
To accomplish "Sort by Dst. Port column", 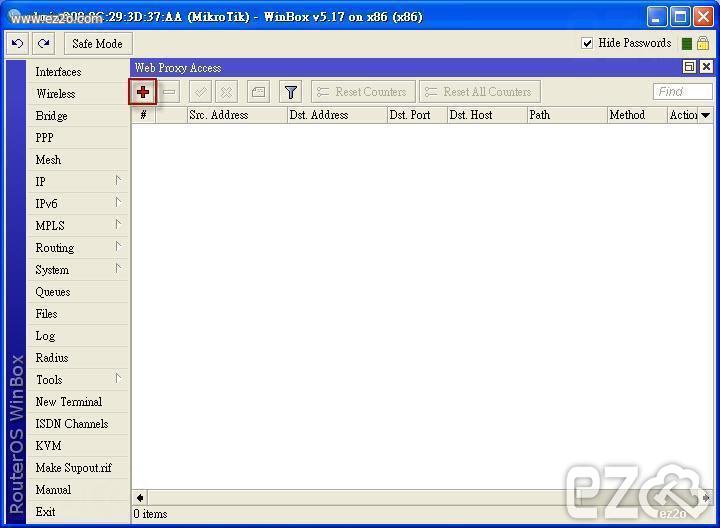I will 417,115.
